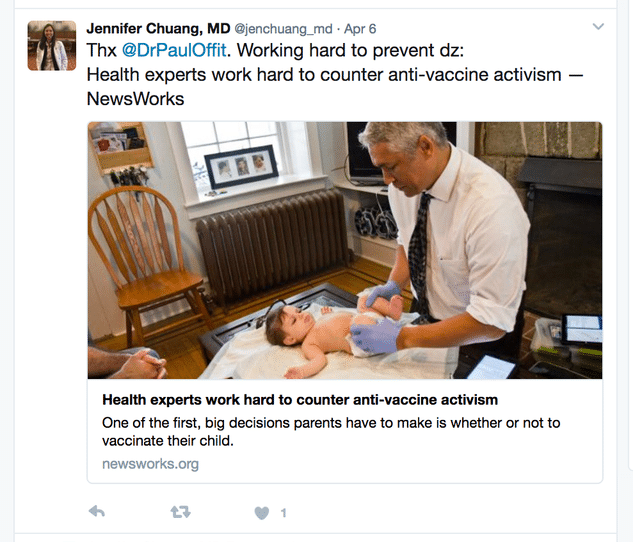Open the tweet options chevron menu

coord(598,27)
